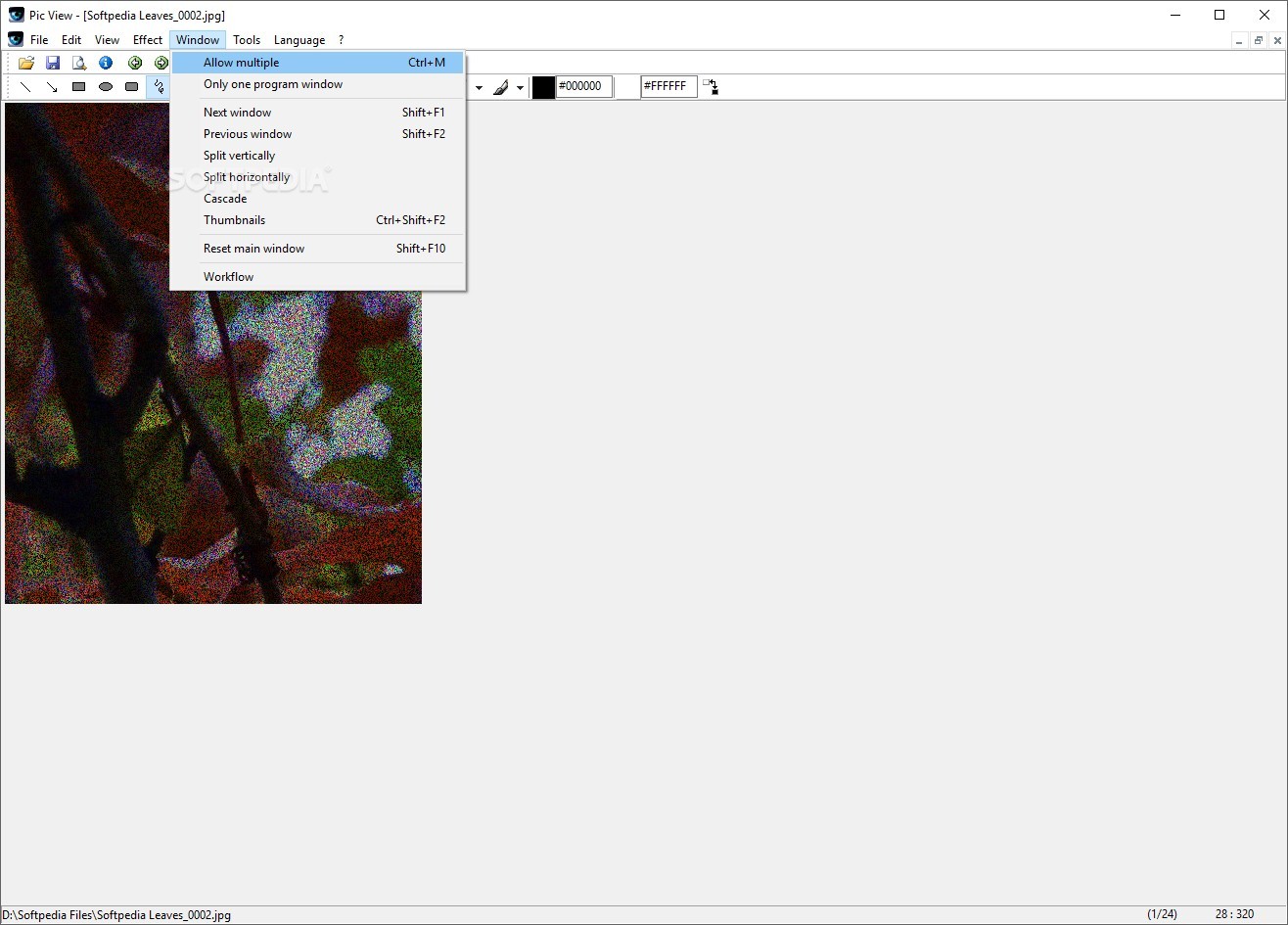Close the inner document window

(1276, 40)
